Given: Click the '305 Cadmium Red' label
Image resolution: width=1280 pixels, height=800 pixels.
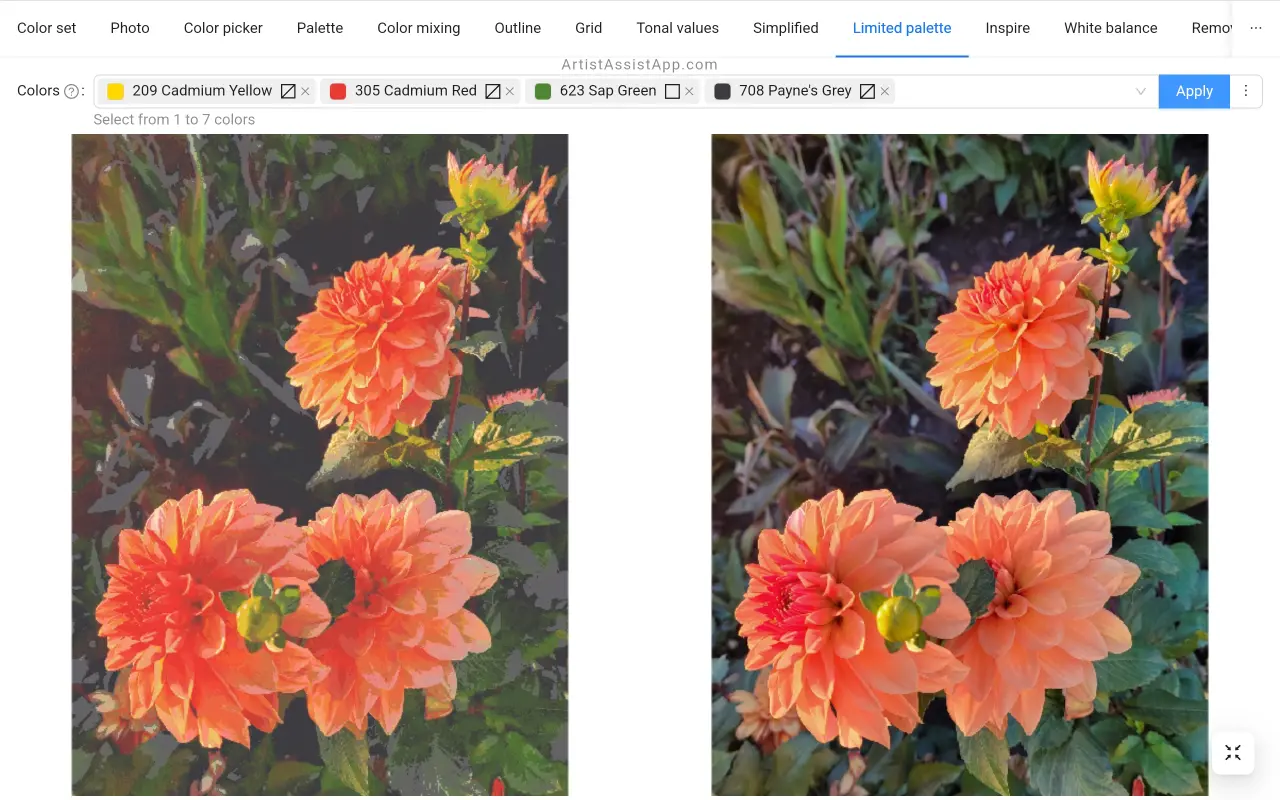Looking at the screenshot, I should pos(416,91).
